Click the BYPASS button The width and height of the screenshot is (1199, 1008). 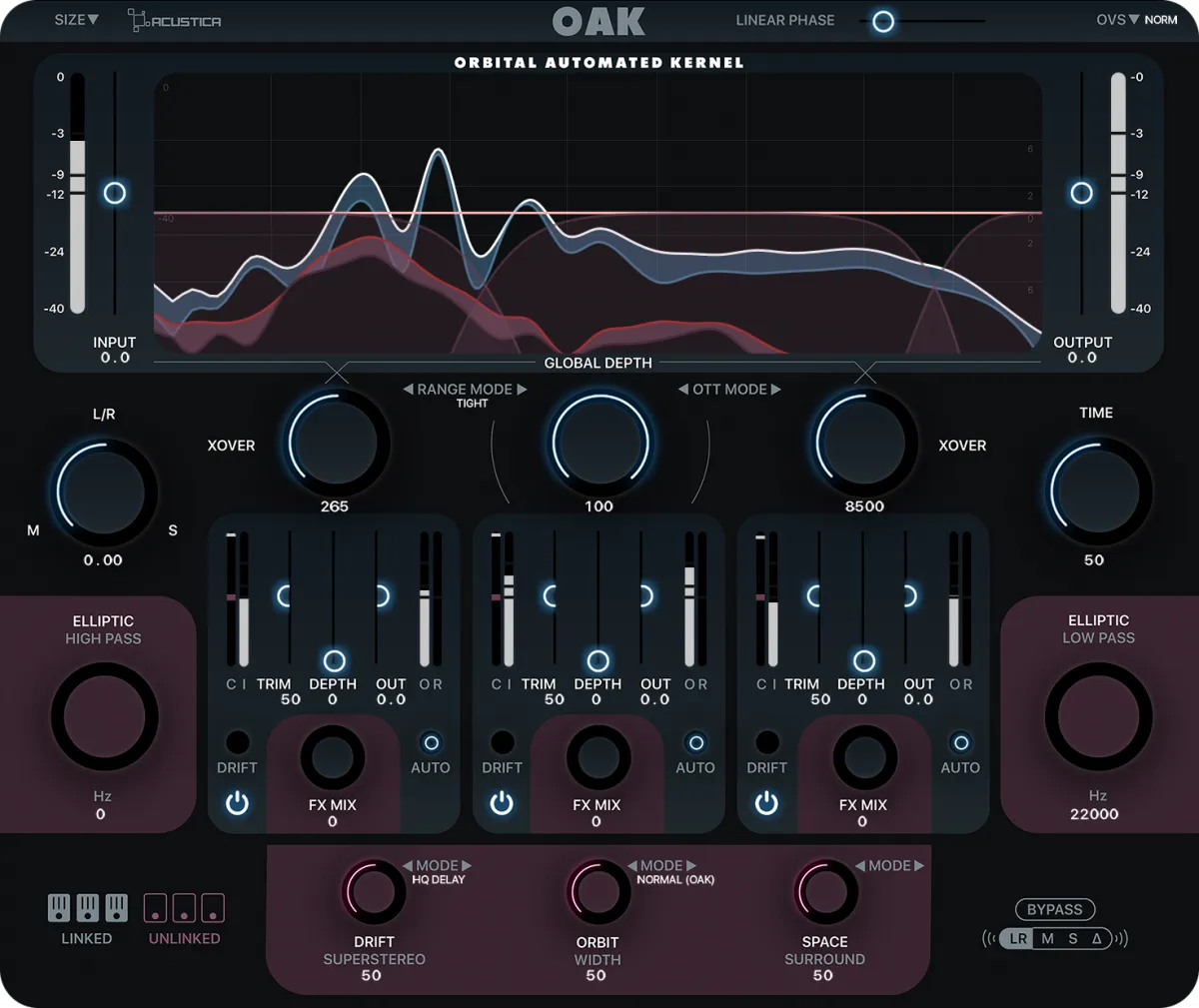coord(1055,910)
